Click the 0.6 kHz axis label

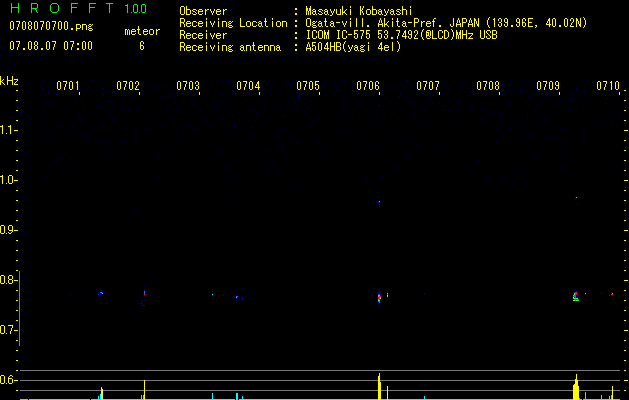[x=8, y=380]
